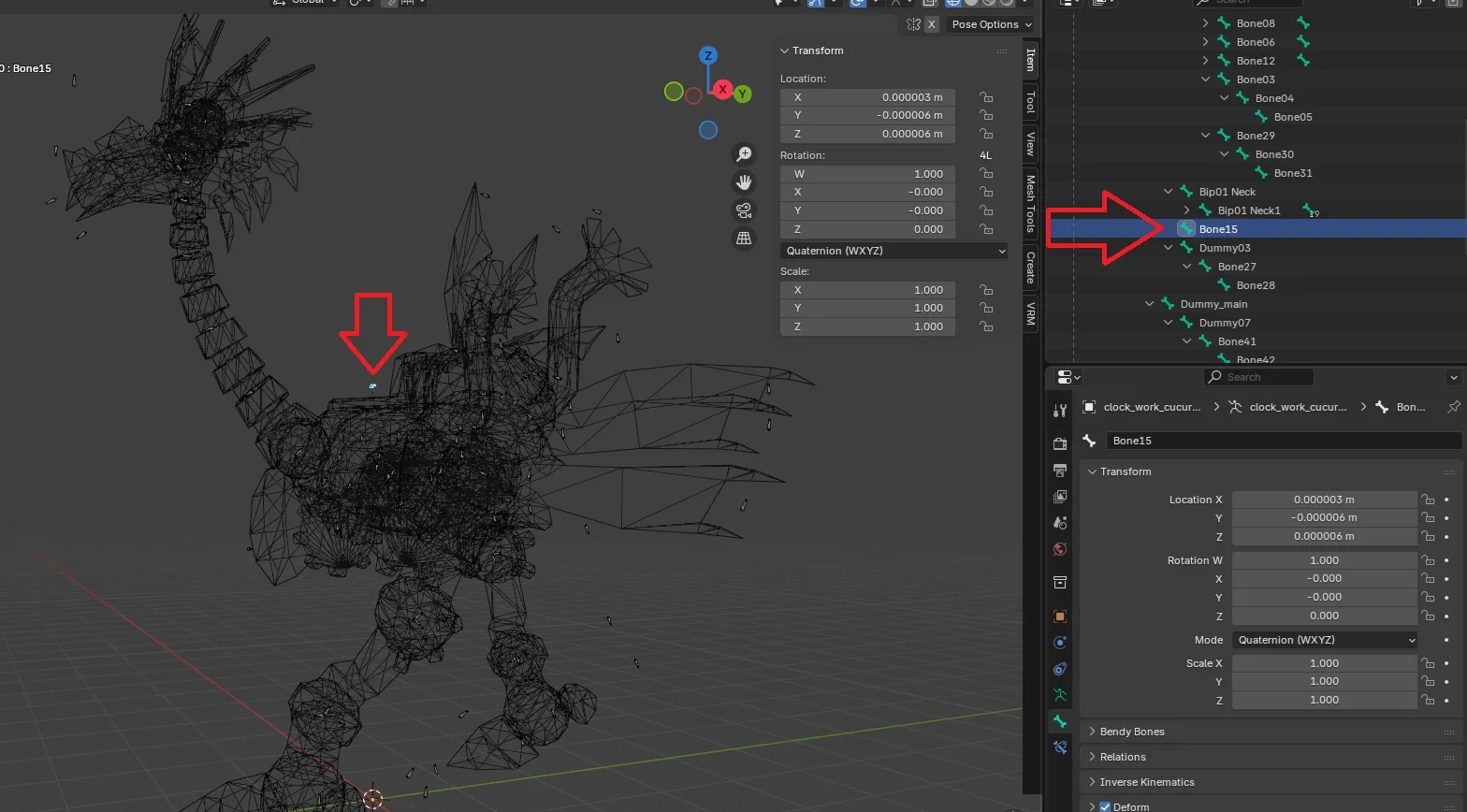Viewport: 1467px width, 812px height.
Task: Expand the Bip01 Neck1 tree branch
Action: tap(1186, 210)
